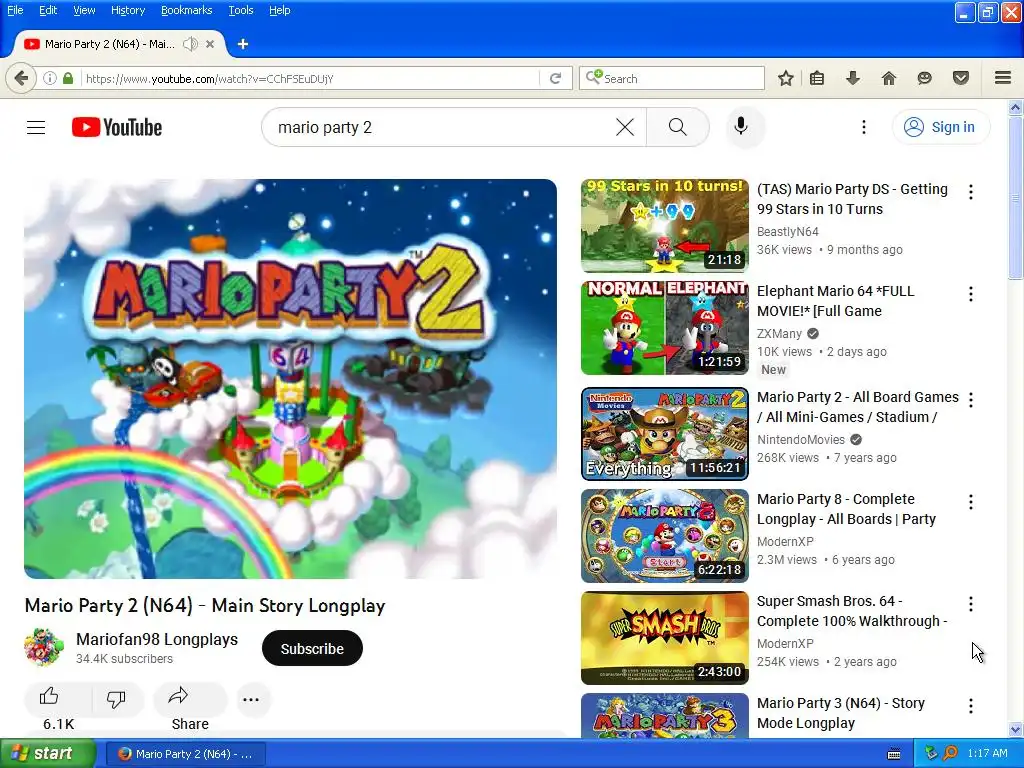Open the Tools menu

240,10
